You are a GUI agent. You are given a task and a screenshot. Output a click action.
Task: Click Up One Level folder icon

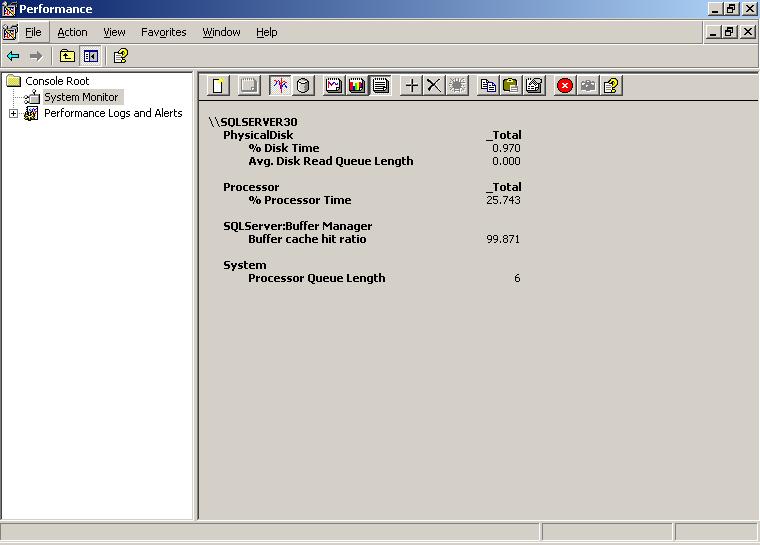[x=67, y=56]
